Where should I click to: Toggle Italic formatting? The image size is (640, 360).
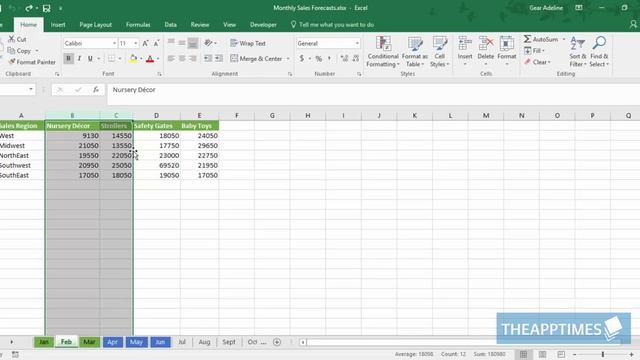pos(79,58)
